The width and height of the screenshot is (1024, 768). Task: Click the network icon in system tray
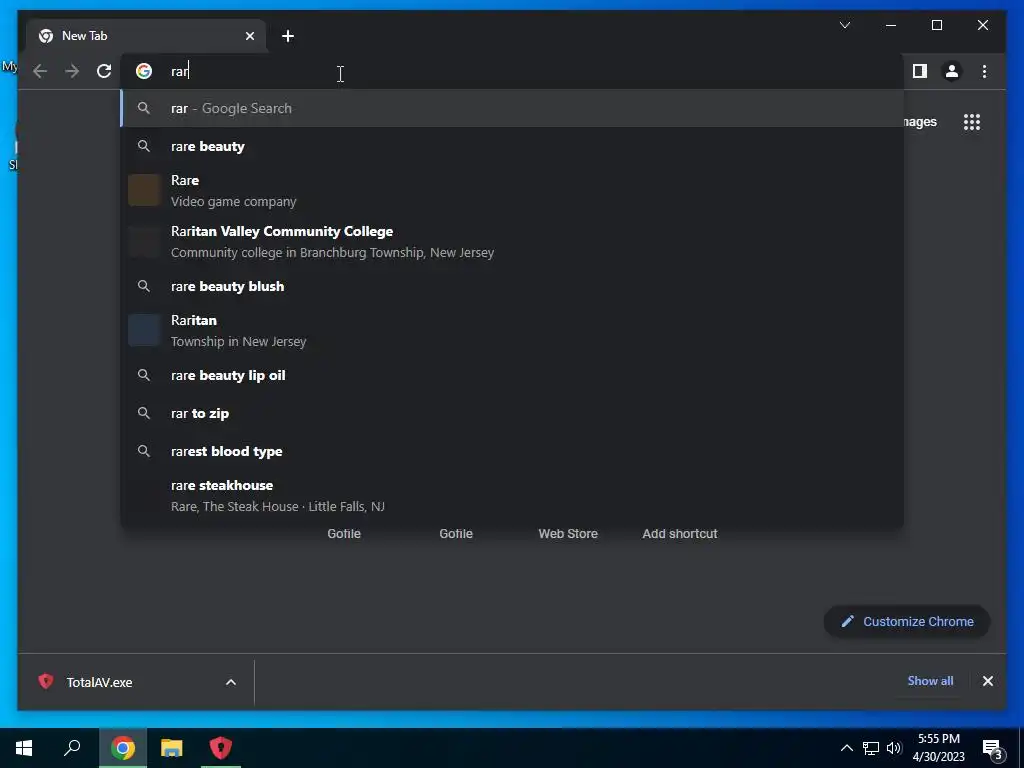(x=871, y=748)
